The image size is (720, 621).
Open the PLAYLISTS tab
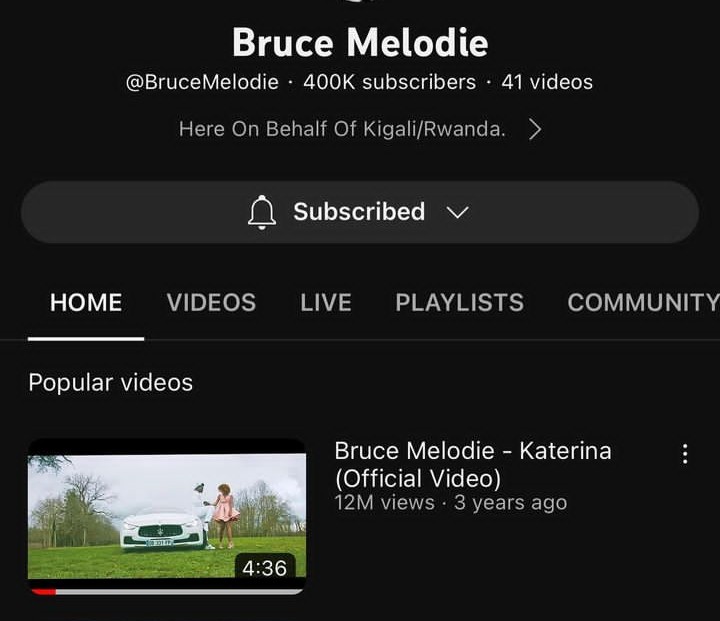tap(460, 303)
